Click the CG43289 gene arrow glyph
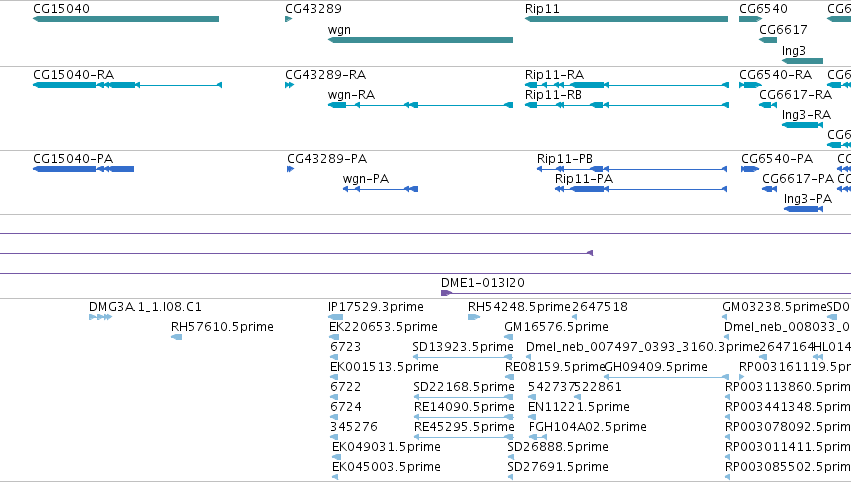The width and height of the screenshot is (851, 482). [289, 19]
